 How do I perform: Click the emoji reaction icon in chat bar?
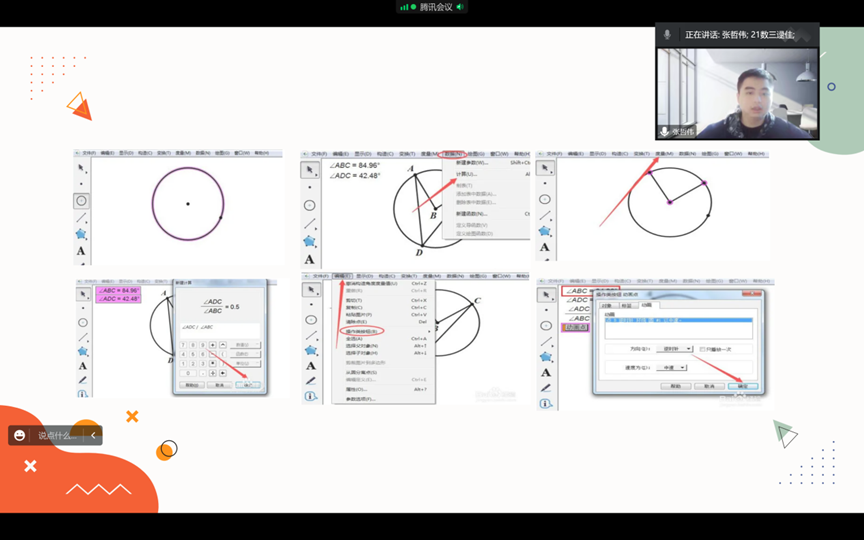pyautogui.click(x=20, y=435)
